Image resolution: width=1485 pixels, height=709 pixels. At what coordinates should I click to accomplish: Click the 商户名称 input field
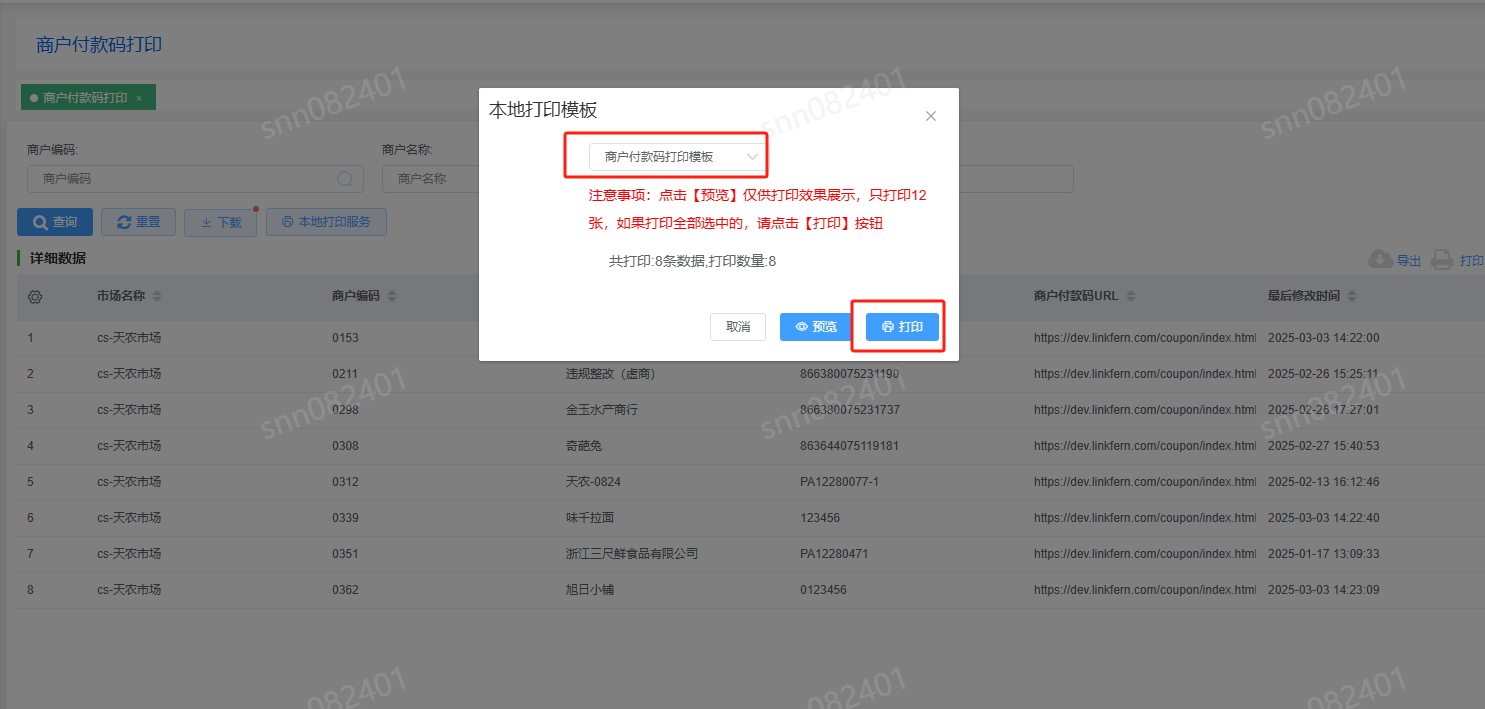tap(430, 179)
